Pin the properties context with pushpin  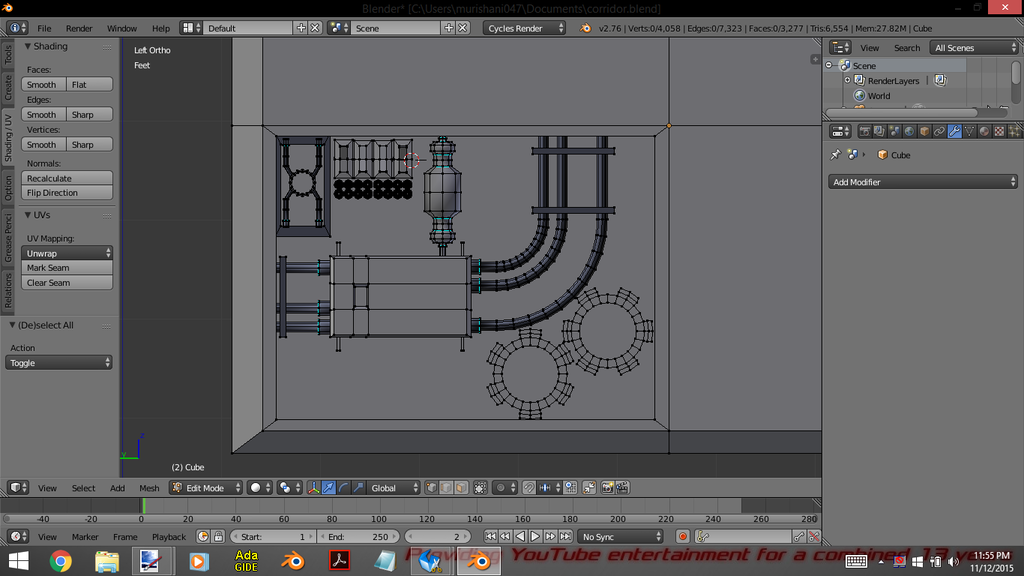click(835, 155)
